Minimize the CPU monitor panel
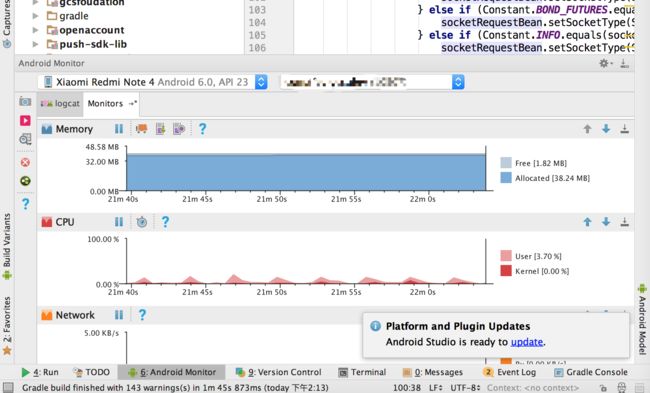This screenshot has width=650, height=393. click(x=625, y=222)
